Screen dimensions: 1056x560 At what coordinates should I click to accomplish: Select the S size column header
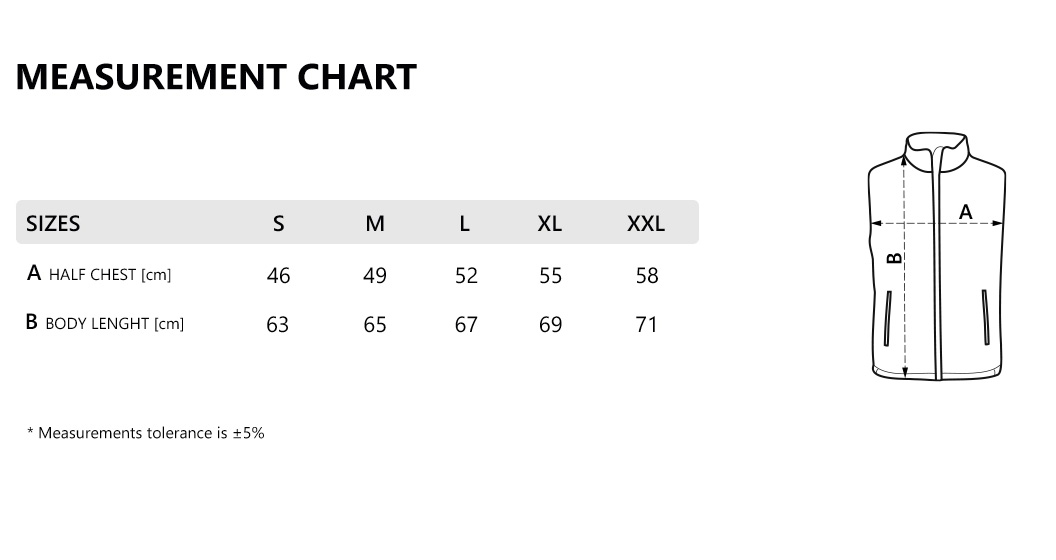279,223
